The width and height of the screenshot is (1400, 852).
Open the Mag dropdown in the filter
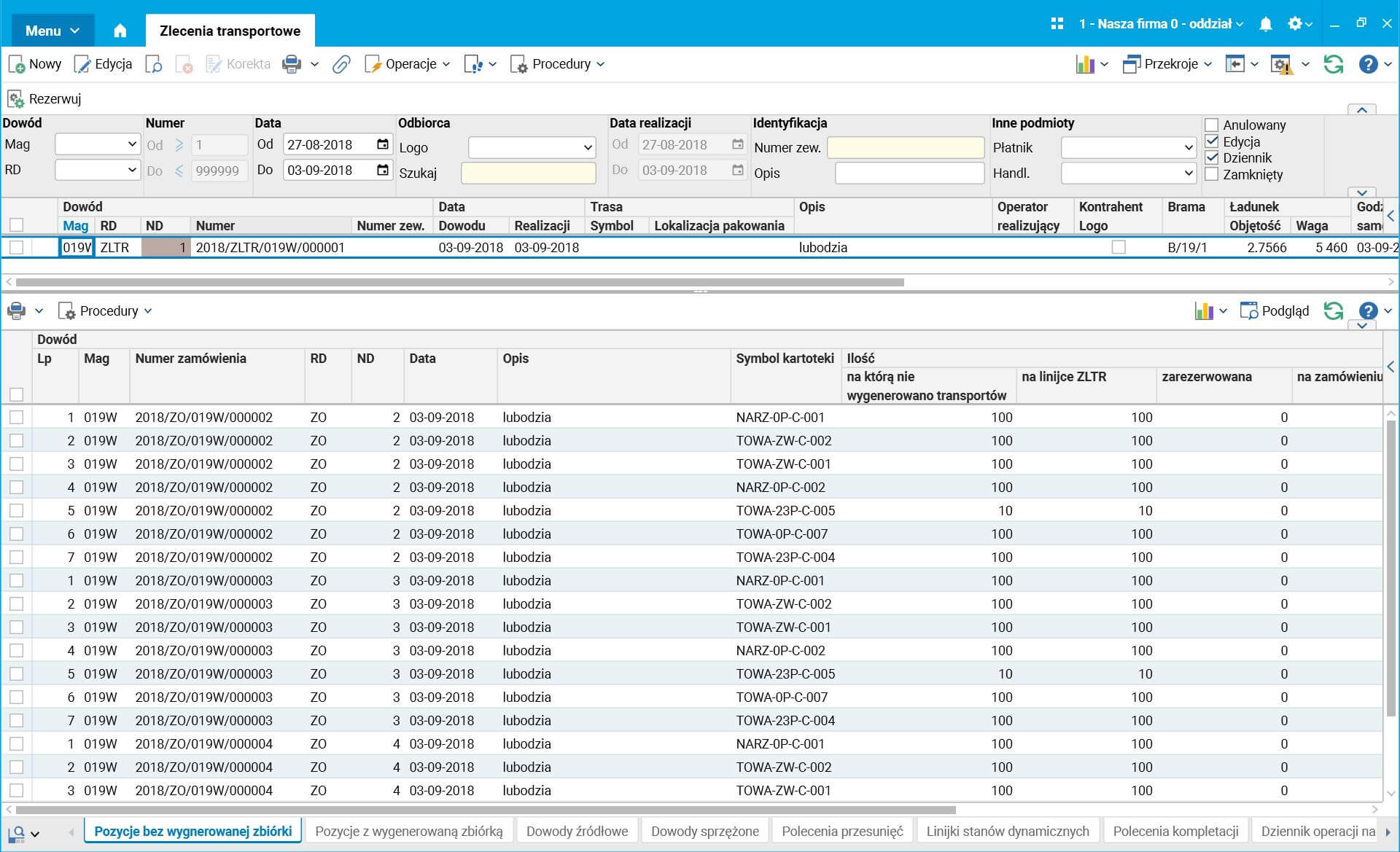point(97,144)
